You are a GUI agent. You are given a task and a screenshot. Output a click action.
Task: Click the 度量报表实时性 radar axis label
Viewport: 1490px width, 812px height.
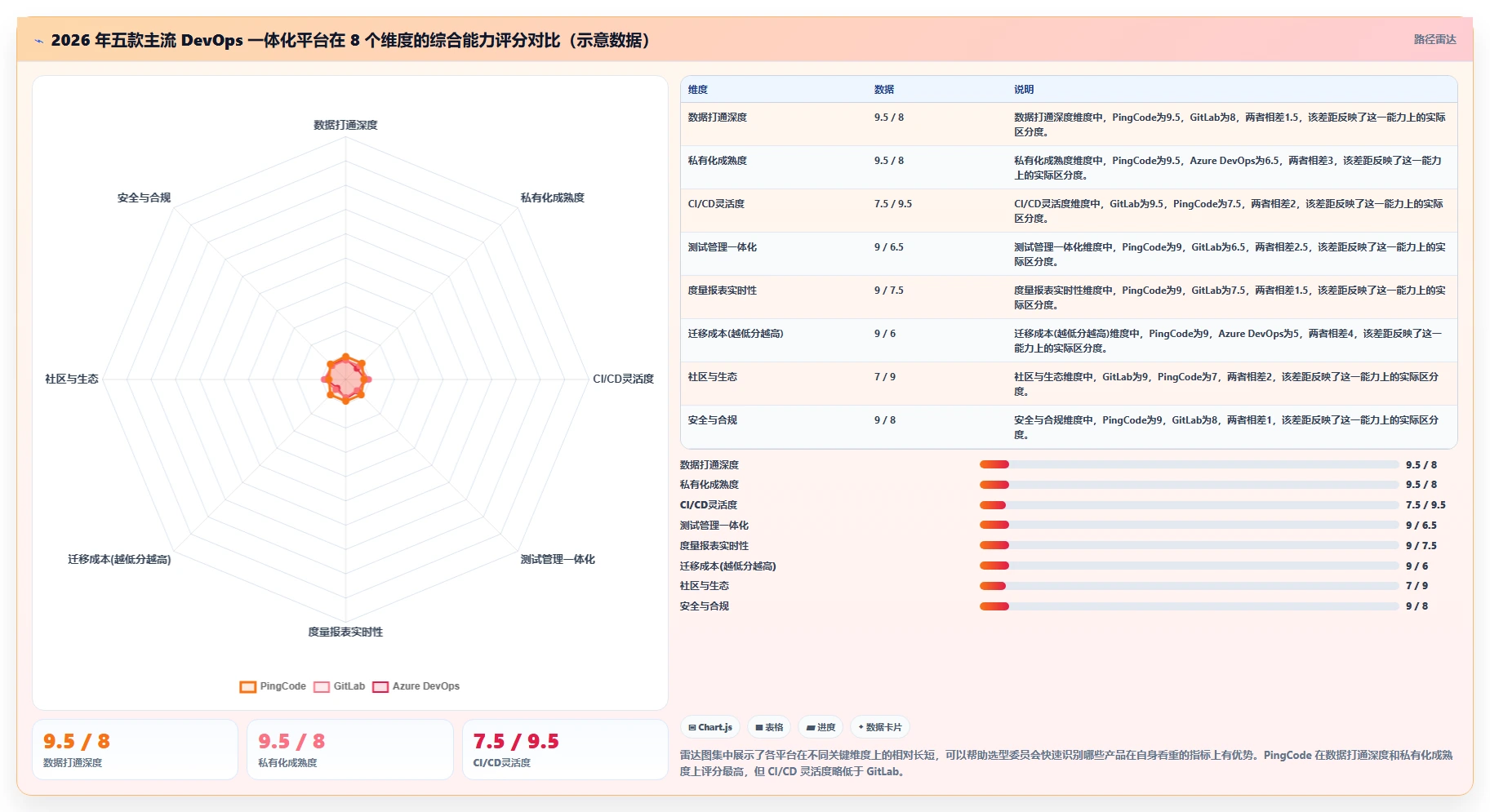345,632
